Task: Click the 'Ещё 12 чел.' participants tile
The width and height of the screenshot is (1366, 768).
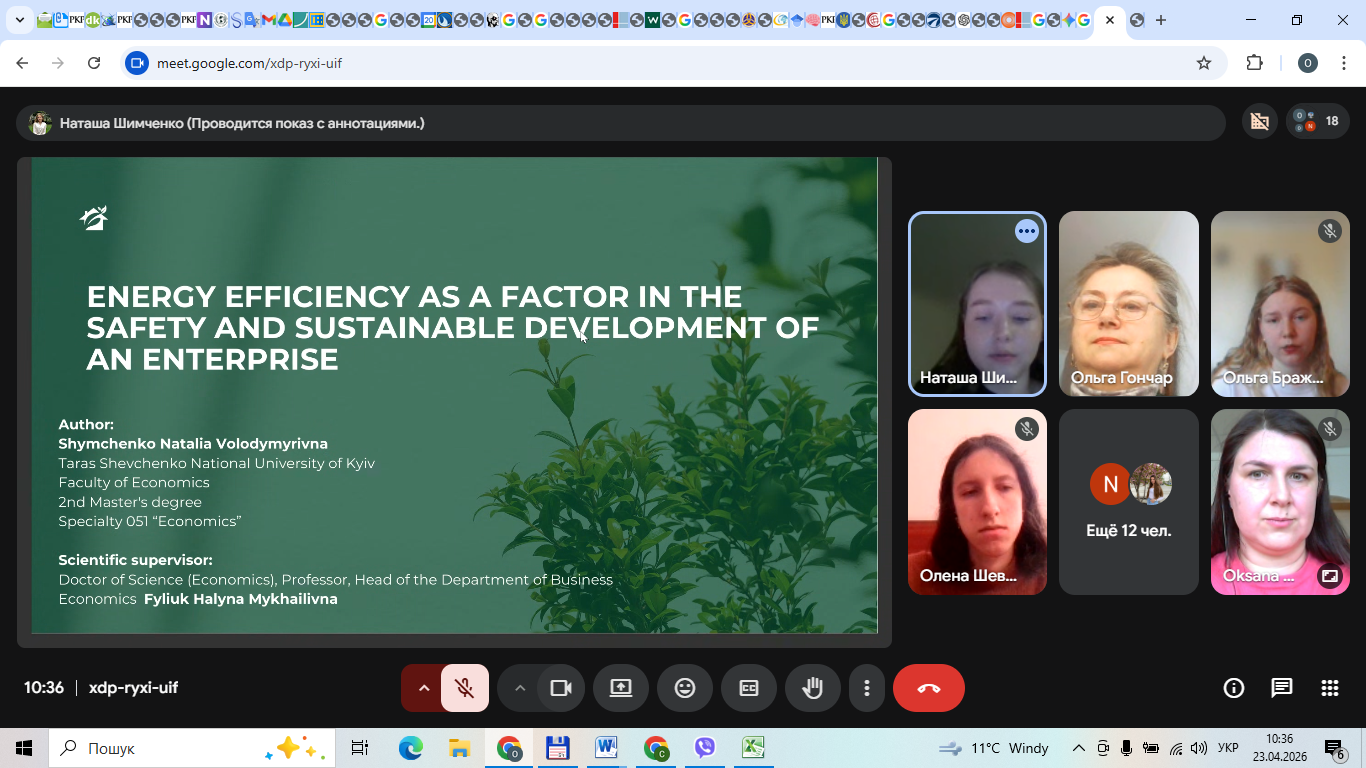Action: [x=1128, y=502]
